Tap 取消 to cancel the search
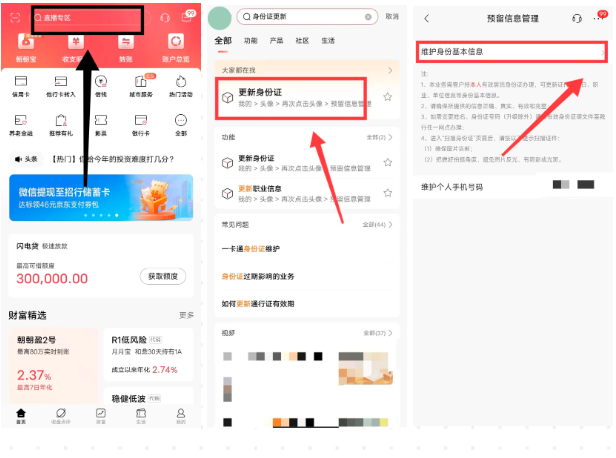 coord(392,16)
